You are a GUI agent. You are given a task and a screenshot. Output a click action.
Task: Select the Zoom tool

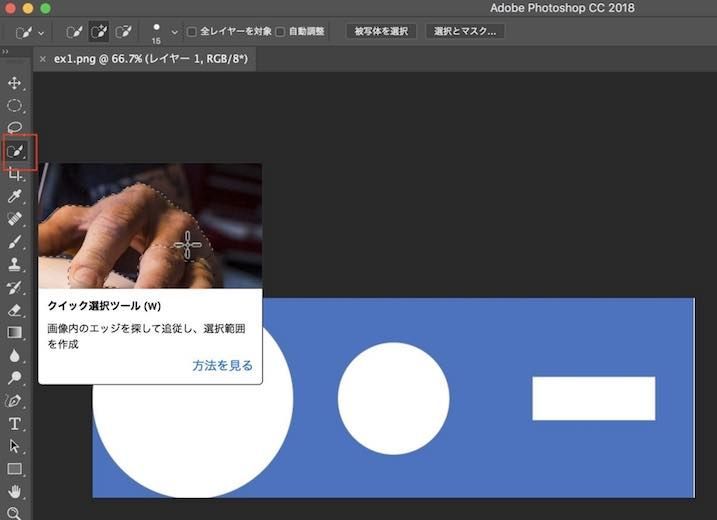14,513
